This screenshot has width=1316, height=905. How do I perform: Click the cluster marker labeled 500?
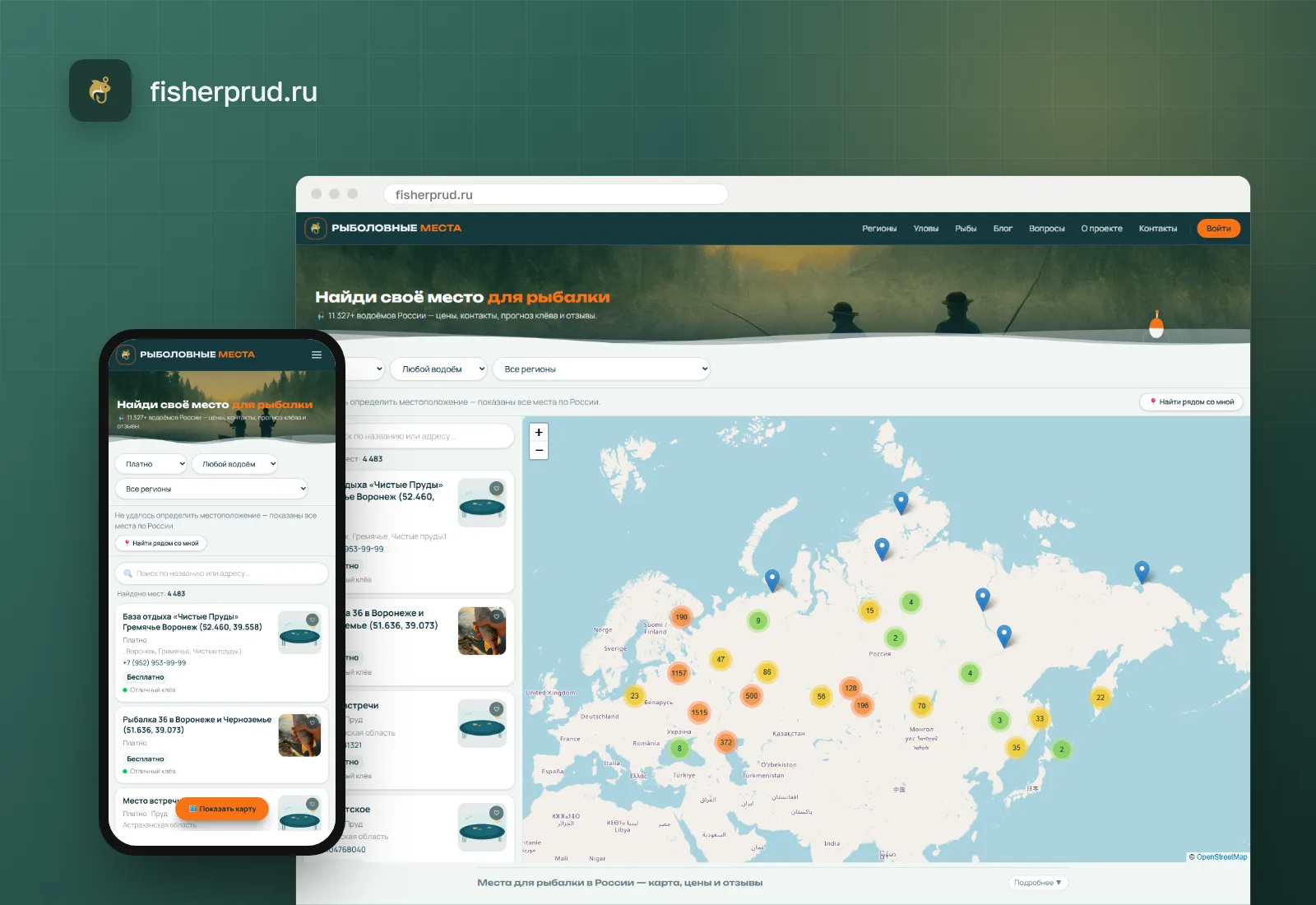point(752,695)
